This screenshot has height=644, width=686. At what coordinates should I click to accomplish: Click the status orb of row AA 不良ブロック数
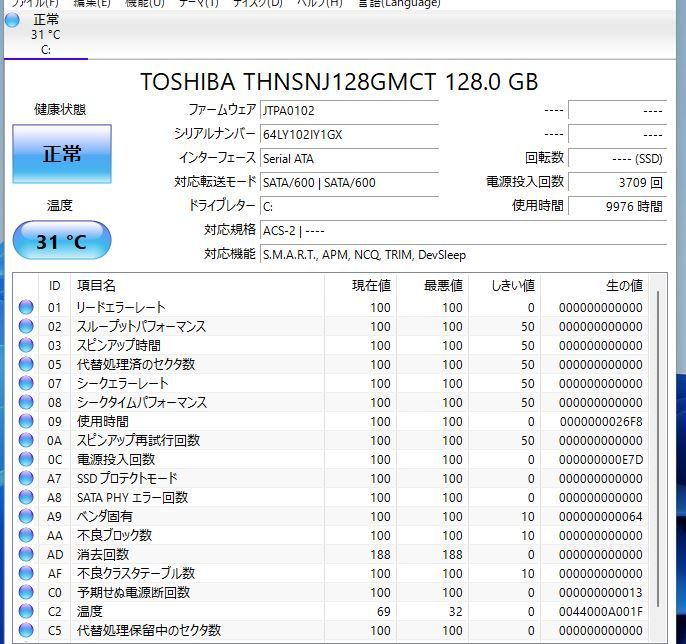pyautogui.click(x=26, y=536)
